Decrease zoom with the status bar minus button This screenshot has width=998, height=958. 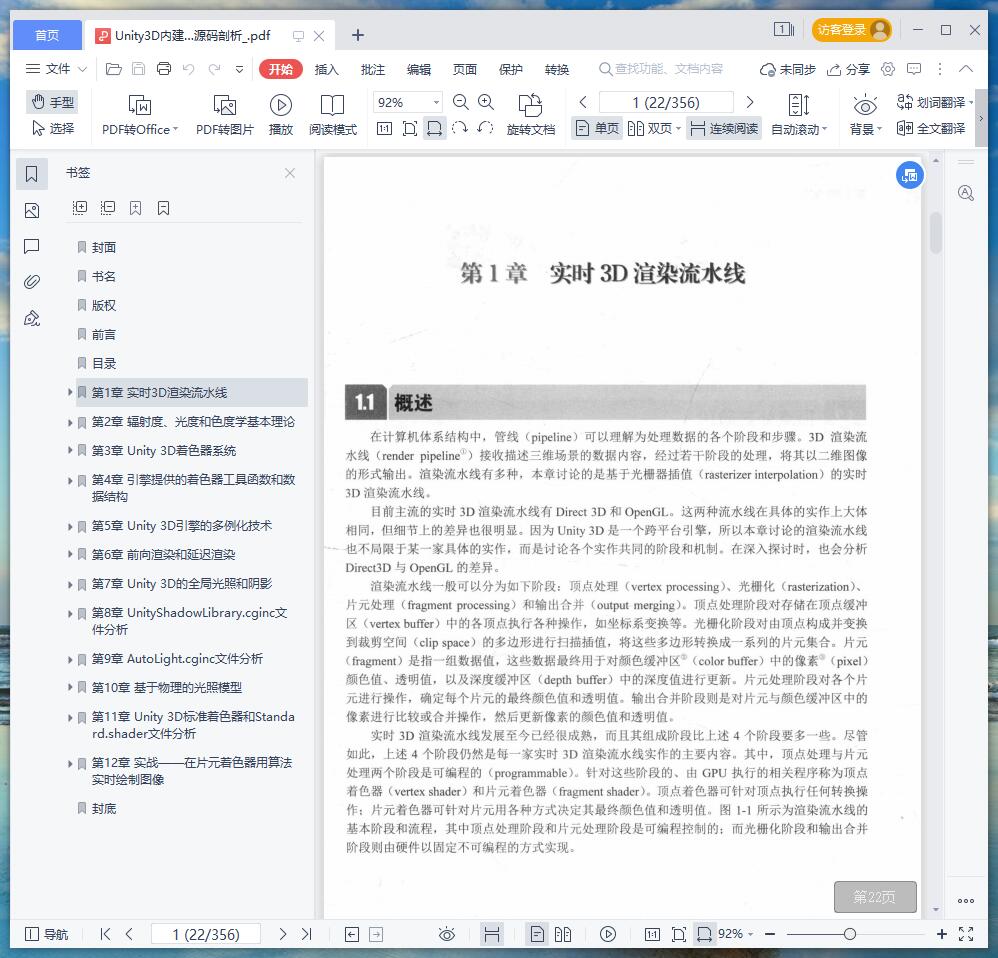click(x=770, y=934)
